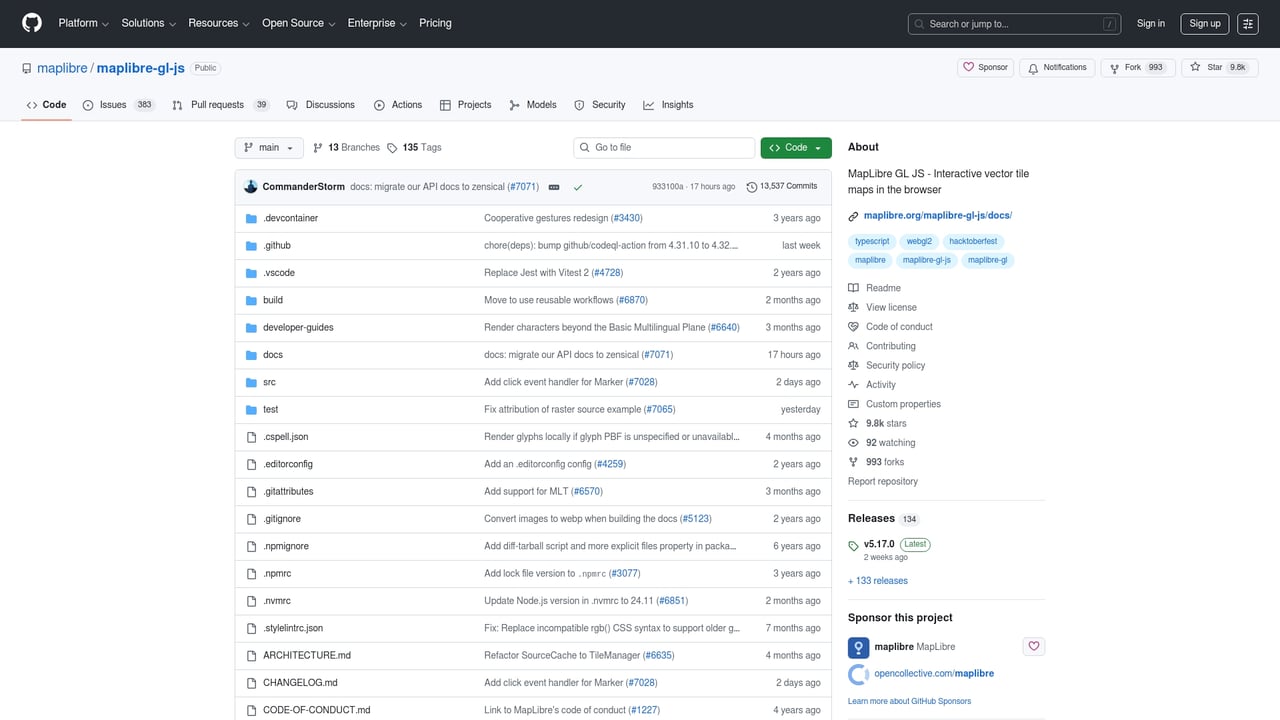Expand the green Code dropdown
Image resolution: width=1280 pixels, height=720 pixels.
796,147
